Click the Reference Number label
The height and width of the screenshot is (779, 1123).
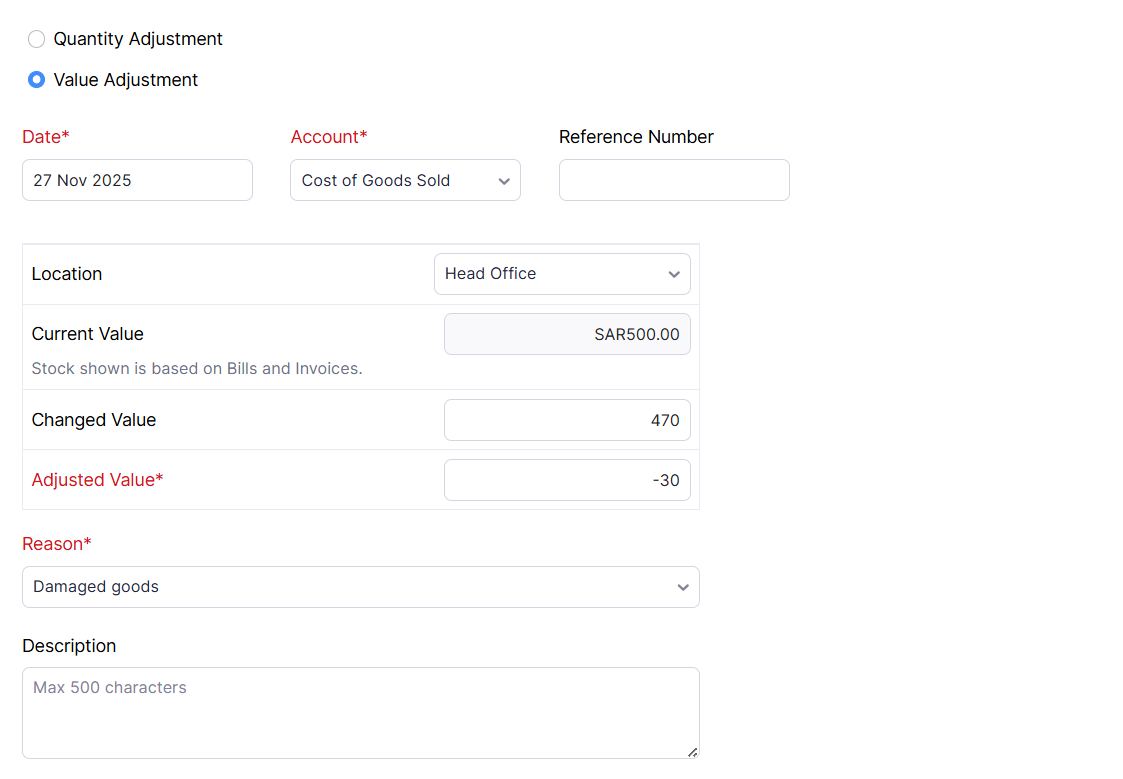click(x=636, y=137)
